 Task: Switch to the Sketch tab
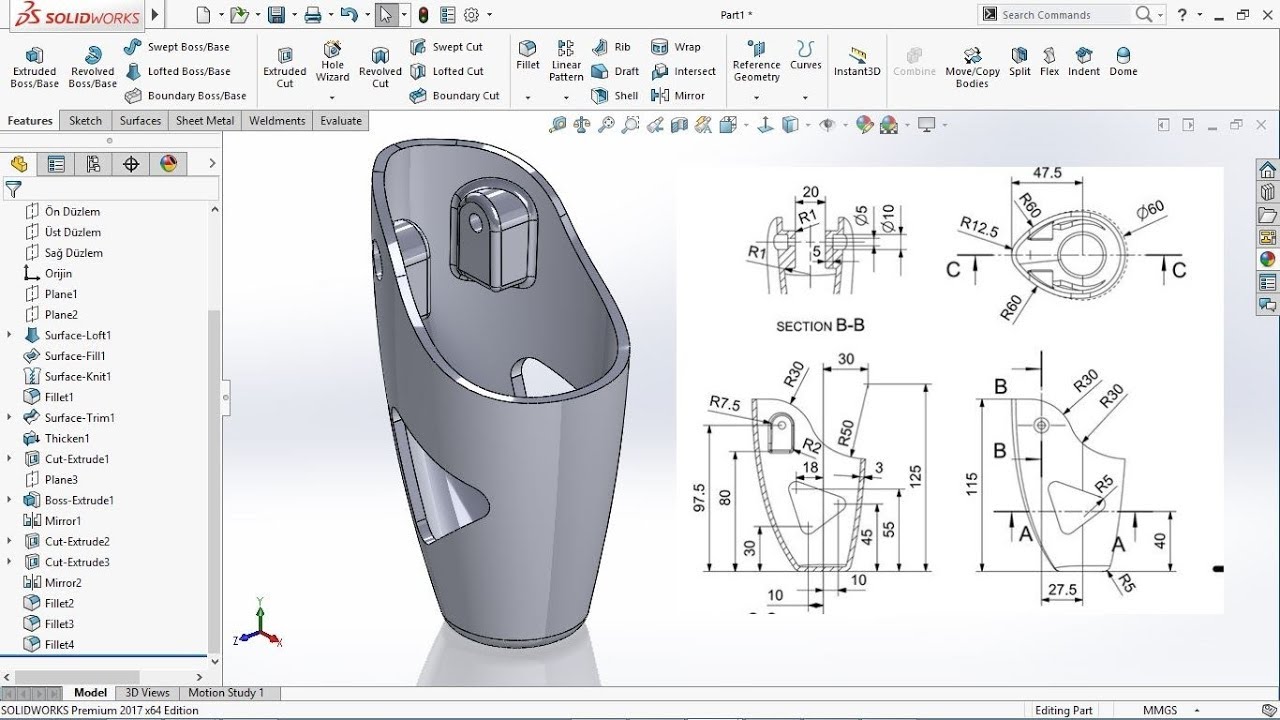click(x=85, y=121)
